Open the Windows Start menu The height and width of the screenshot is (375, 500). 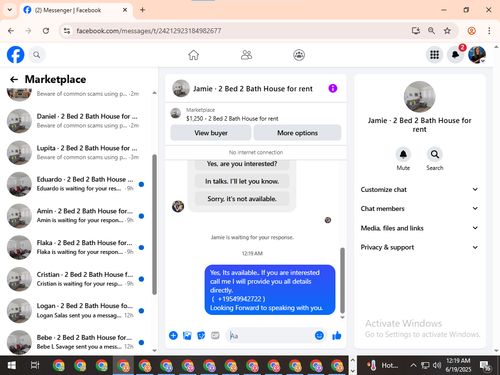point(11,365)
